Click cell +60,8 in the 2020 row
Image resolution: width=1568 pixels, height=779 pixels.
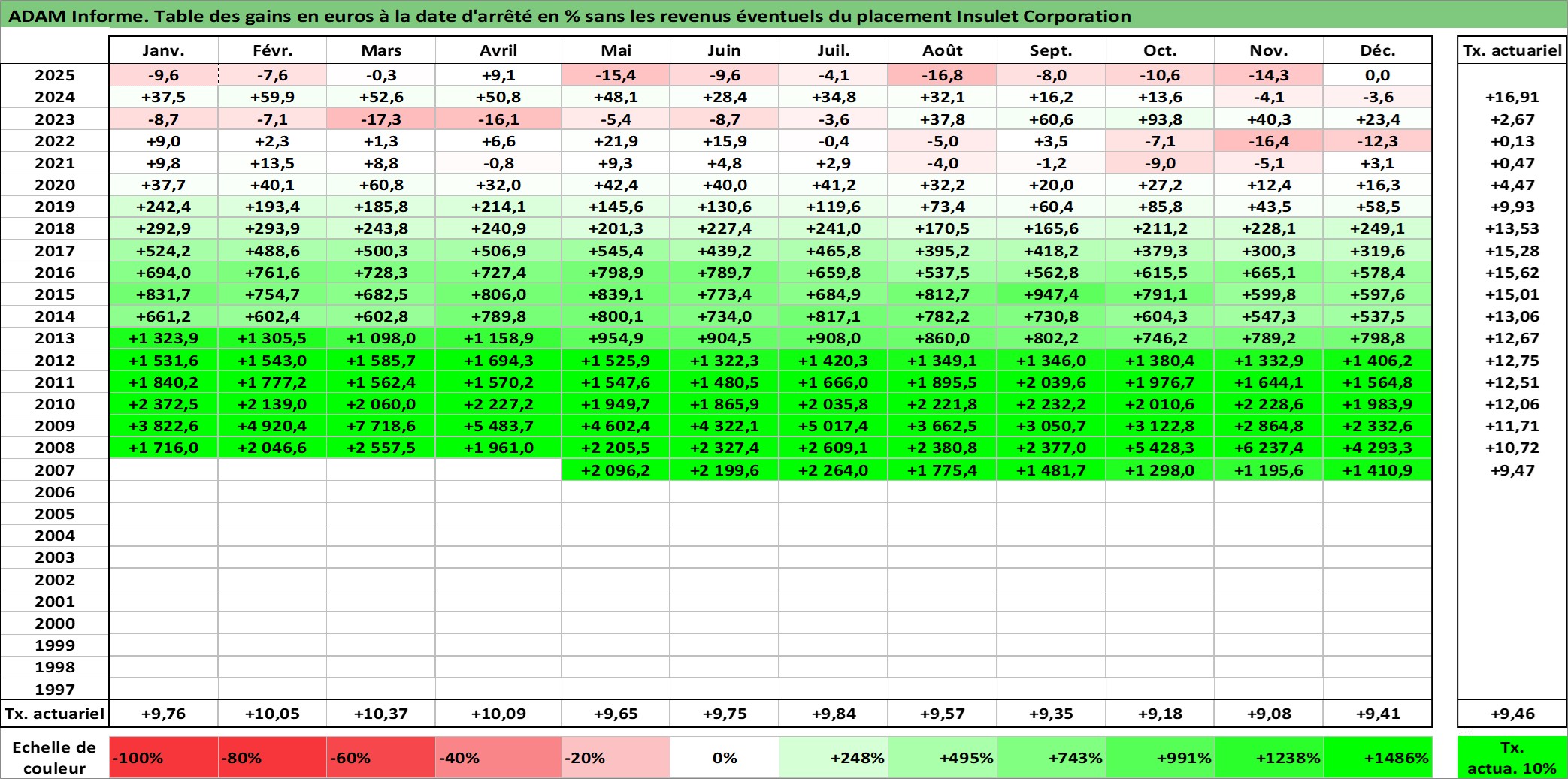381,185
